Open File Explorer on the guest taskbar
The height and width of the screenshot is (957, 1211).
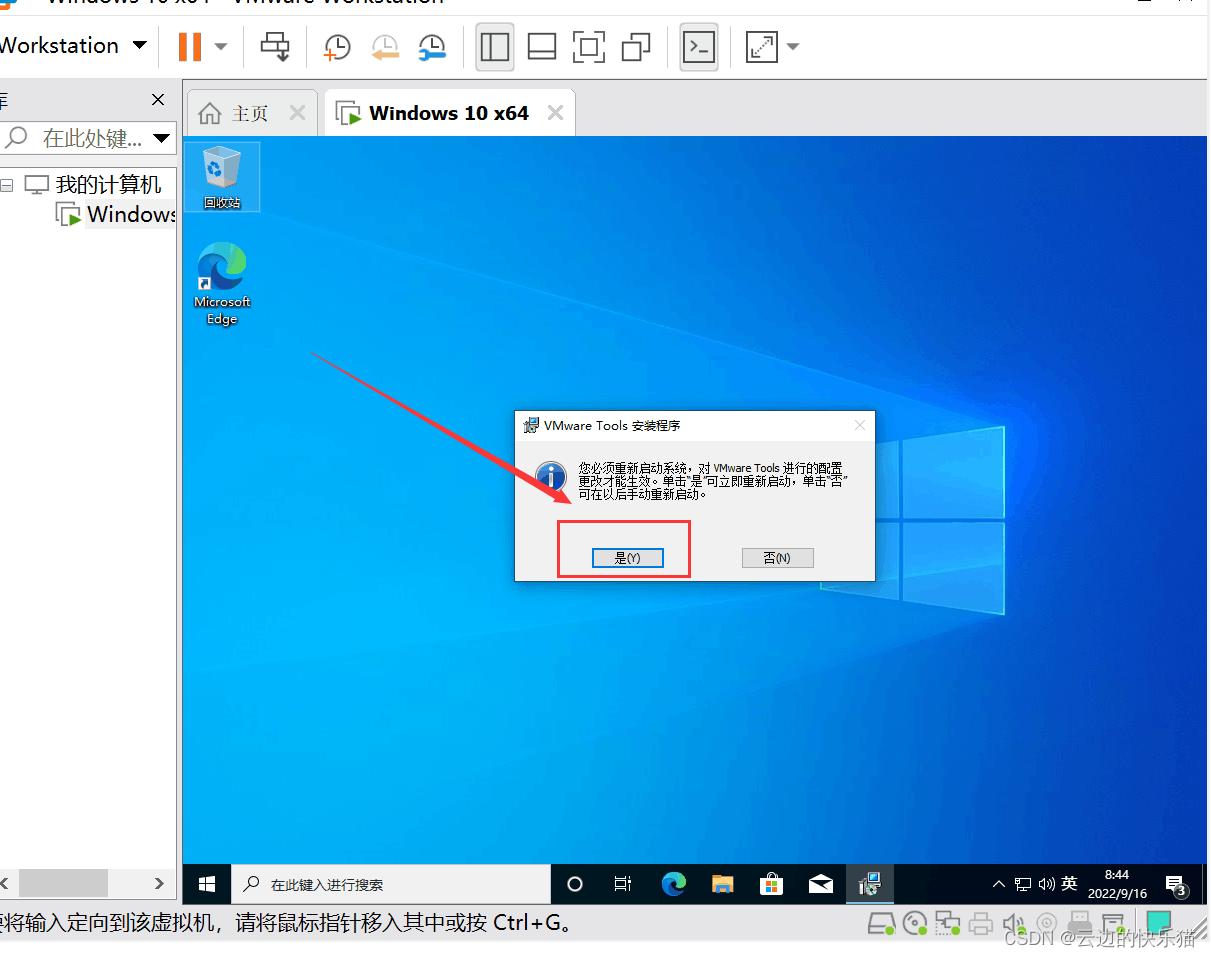point(723,884)
